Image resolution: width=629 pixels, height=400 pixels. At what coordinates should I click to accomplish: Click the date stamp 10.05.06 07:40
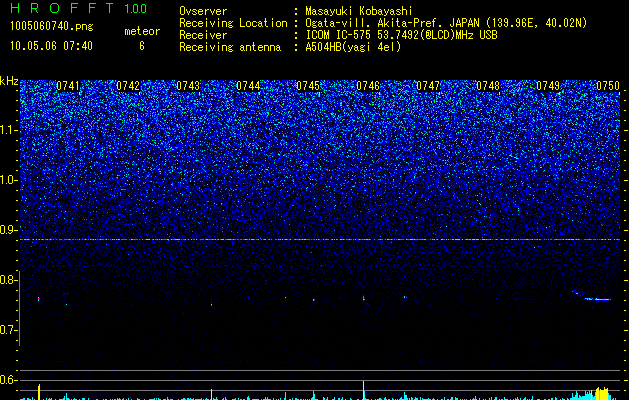coord(51,46)
